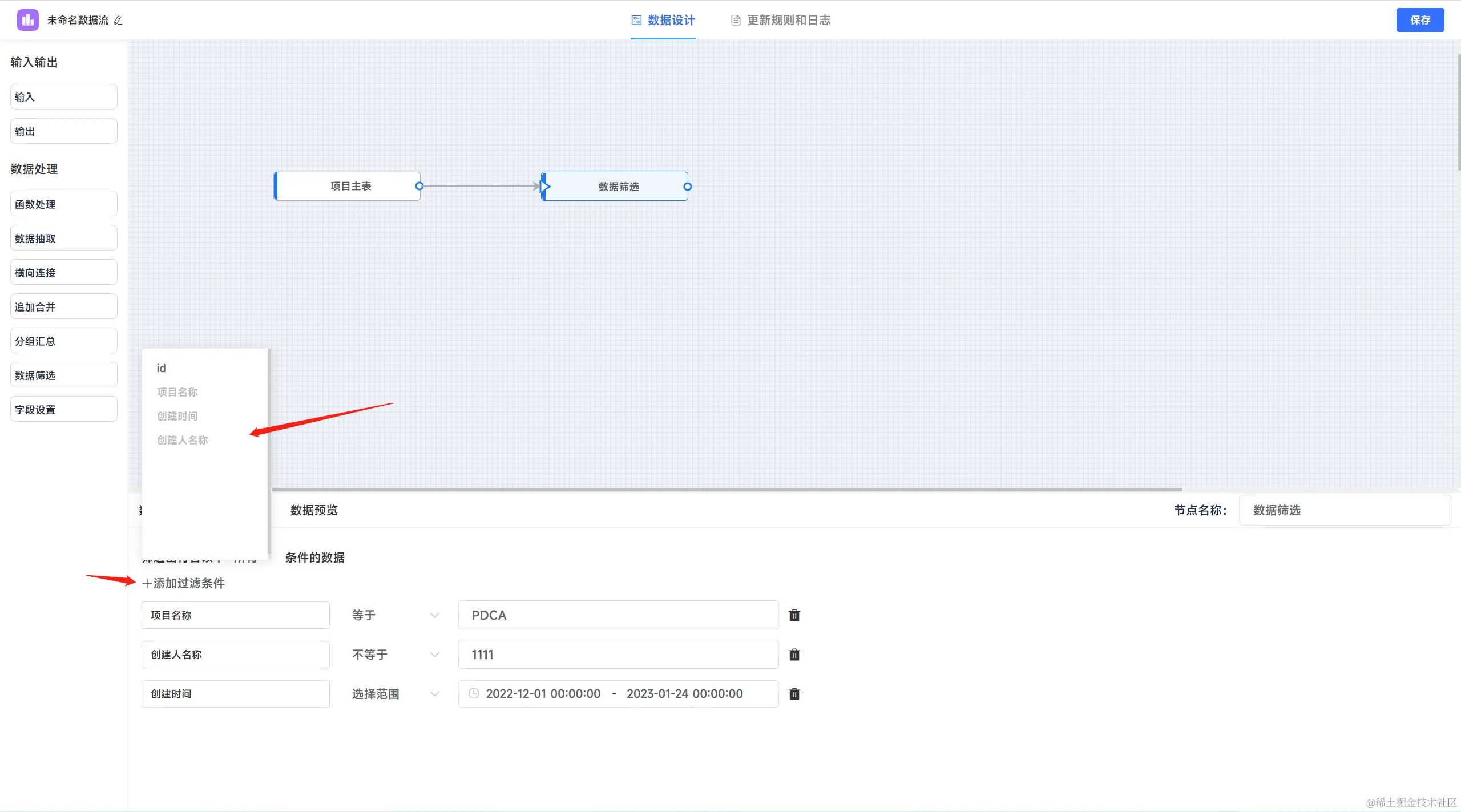This screenshot has width=1461, height=812.
Task: Click the purple chart app logo
Action: [27, 20]
